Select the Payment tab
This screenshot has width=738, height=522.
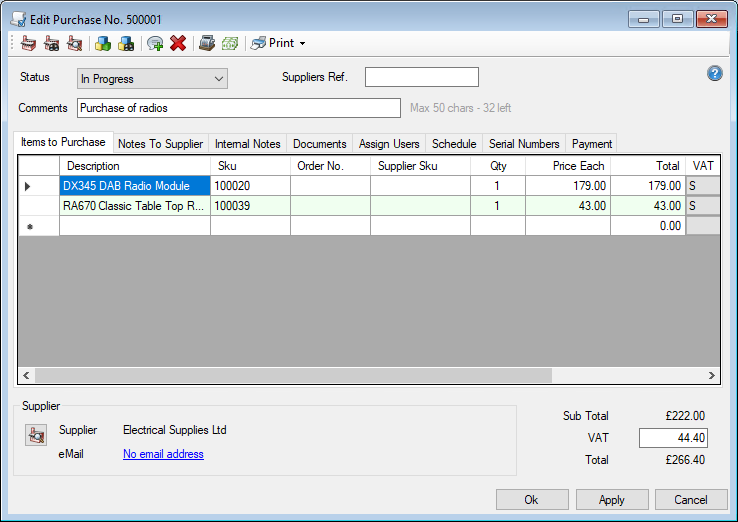coord(592,144)
